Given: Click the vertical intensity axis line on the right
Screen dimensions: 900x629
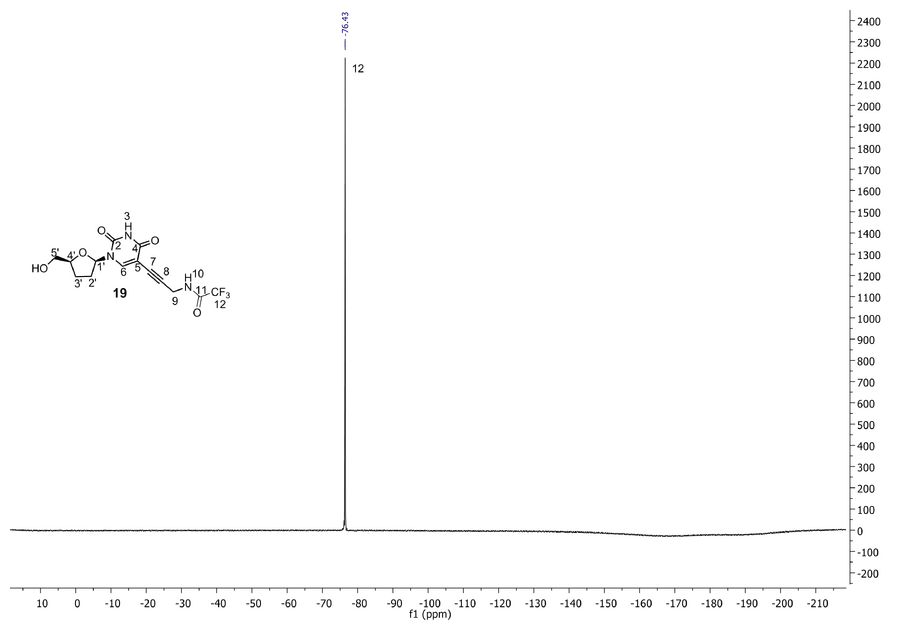Looking at the screenshot, I should click(x=847, y=300).
